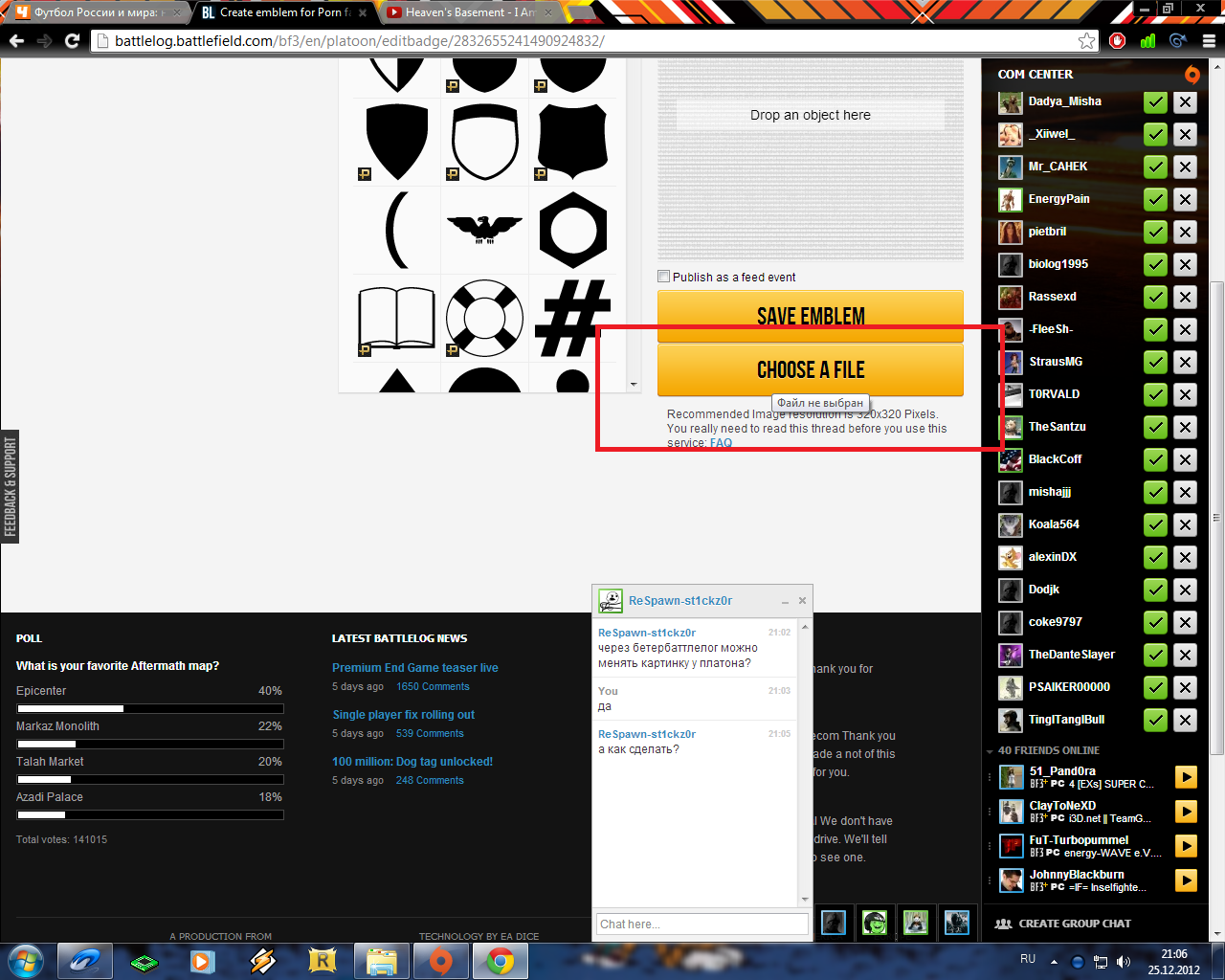Minimize the ReSpawn-st1ckz0r chat window
This screenshot has width=1225, height=980.
(x=785, y=602)
